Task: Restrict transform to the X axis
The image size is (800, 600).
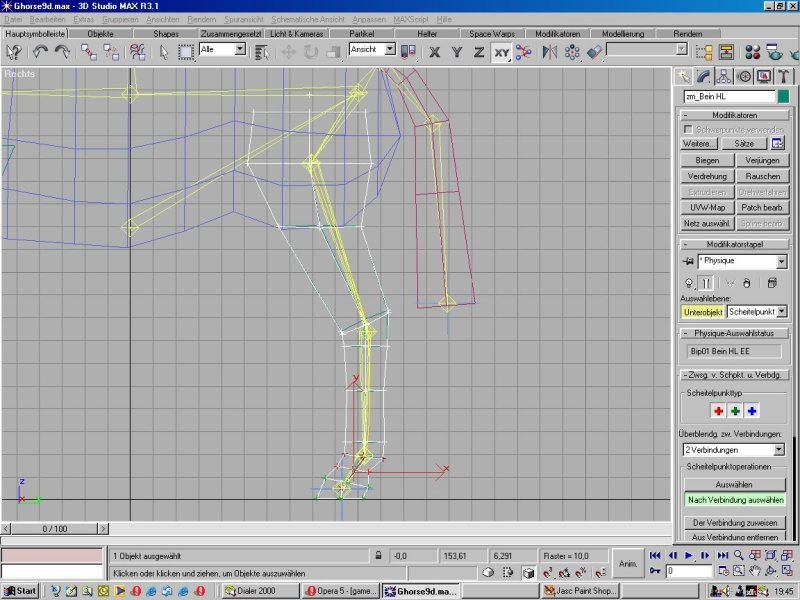Action: 435,51
